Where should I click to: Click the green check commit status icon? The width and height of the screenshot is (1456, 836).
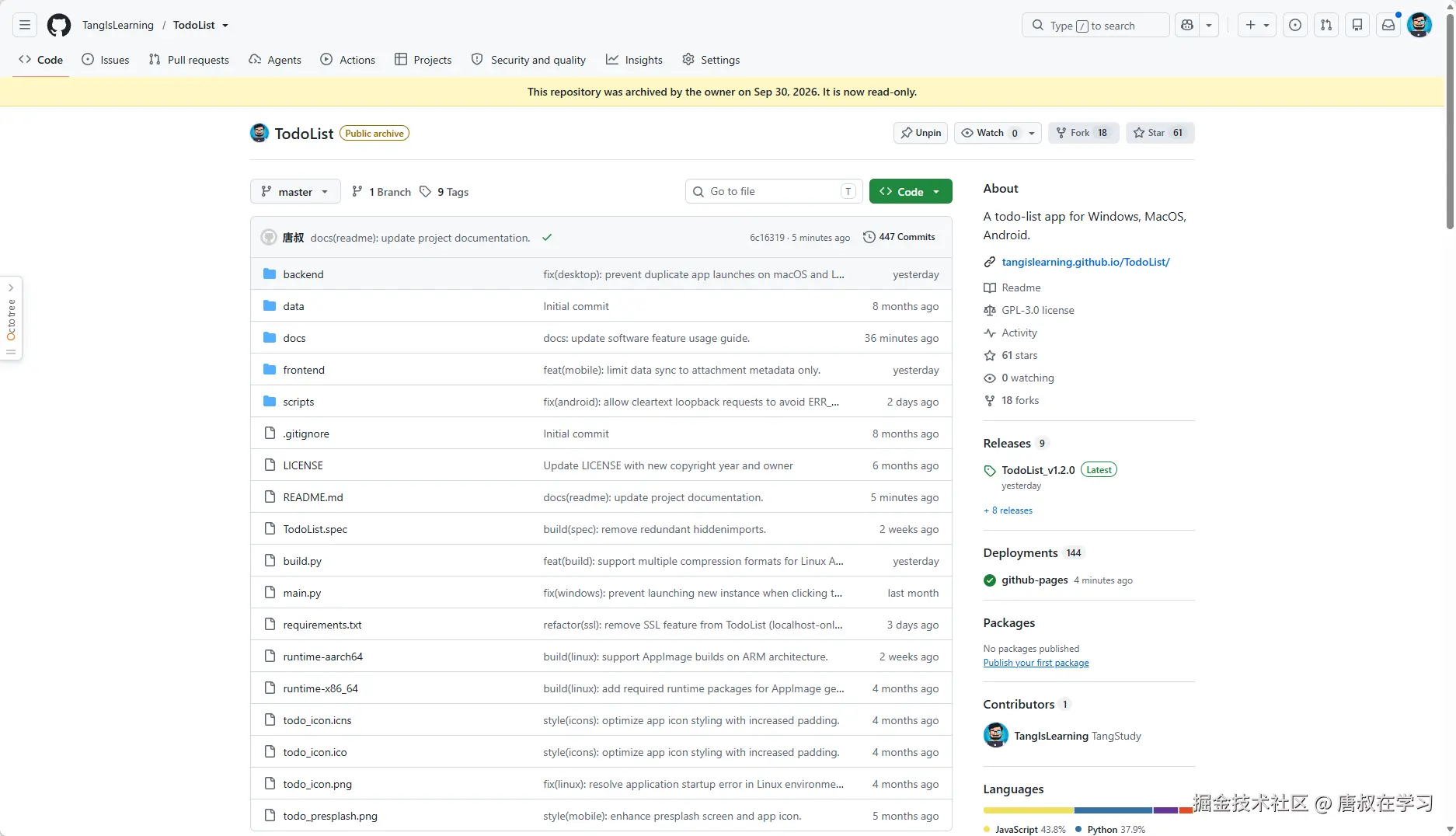pos(547,238)
